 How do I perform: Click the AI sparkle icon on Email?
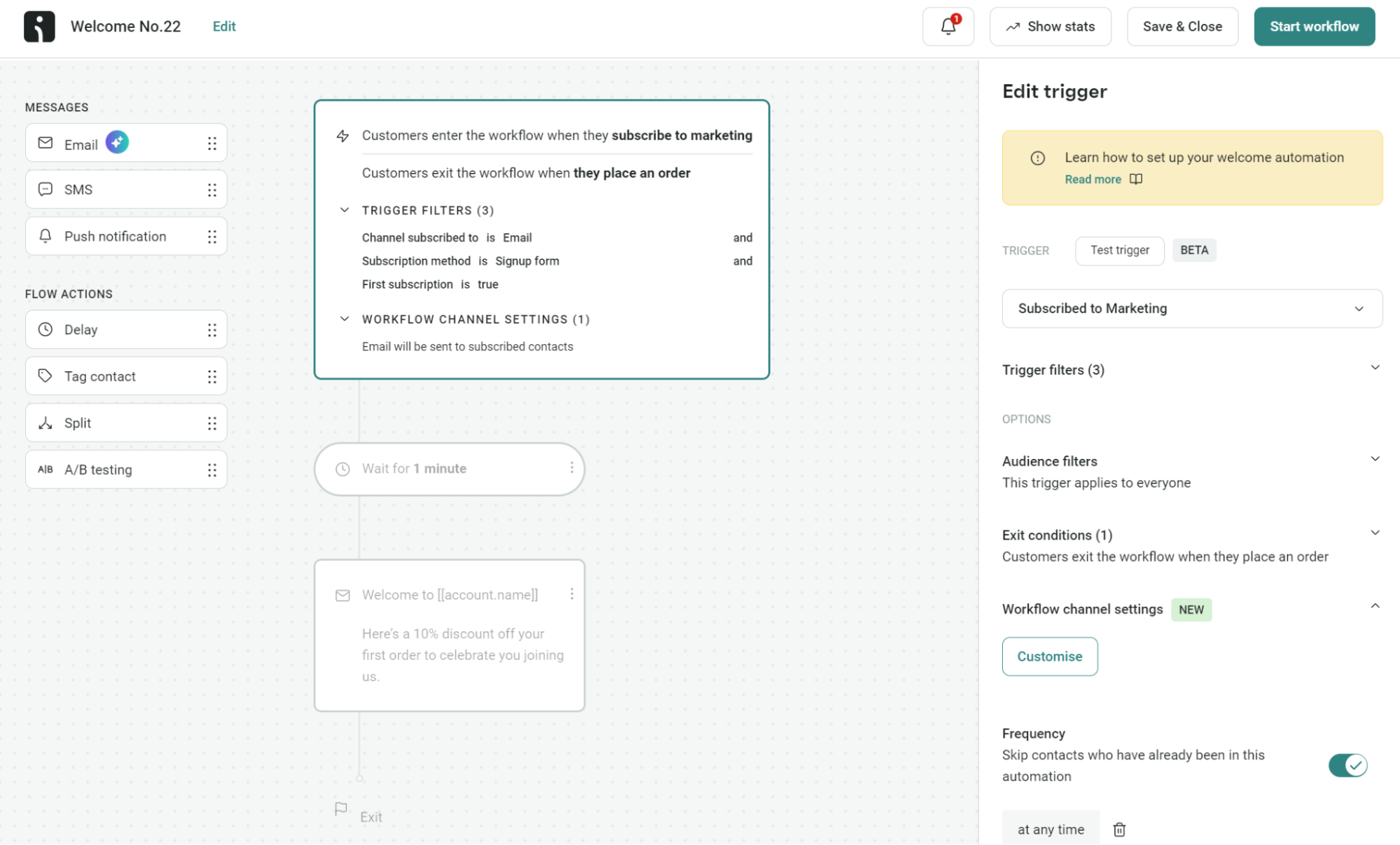coord(117,142)
